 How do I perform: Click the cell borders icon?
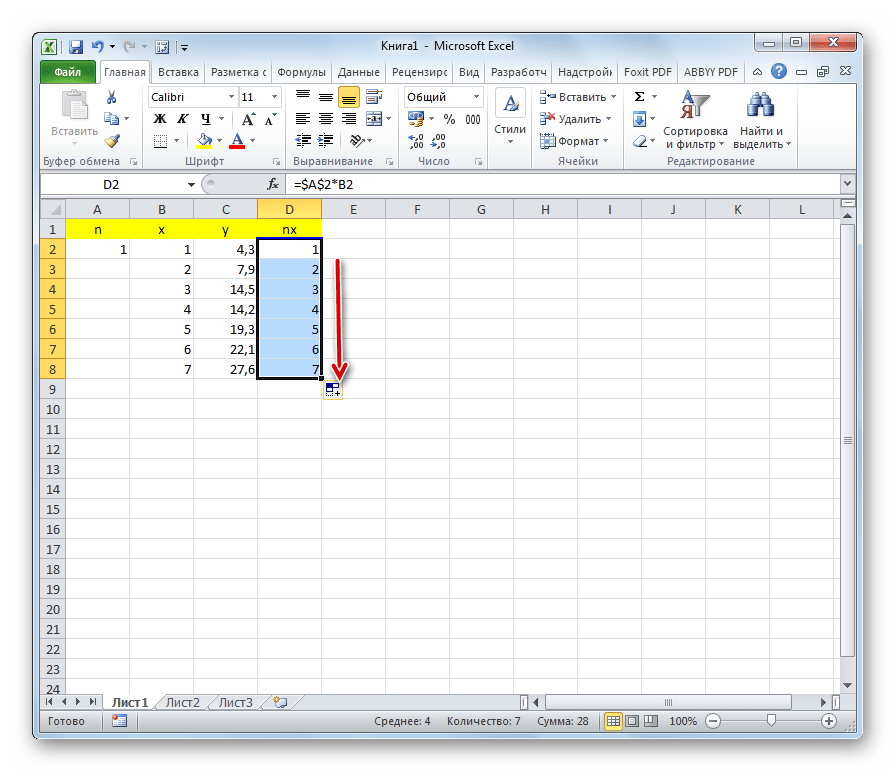(161, 141)
